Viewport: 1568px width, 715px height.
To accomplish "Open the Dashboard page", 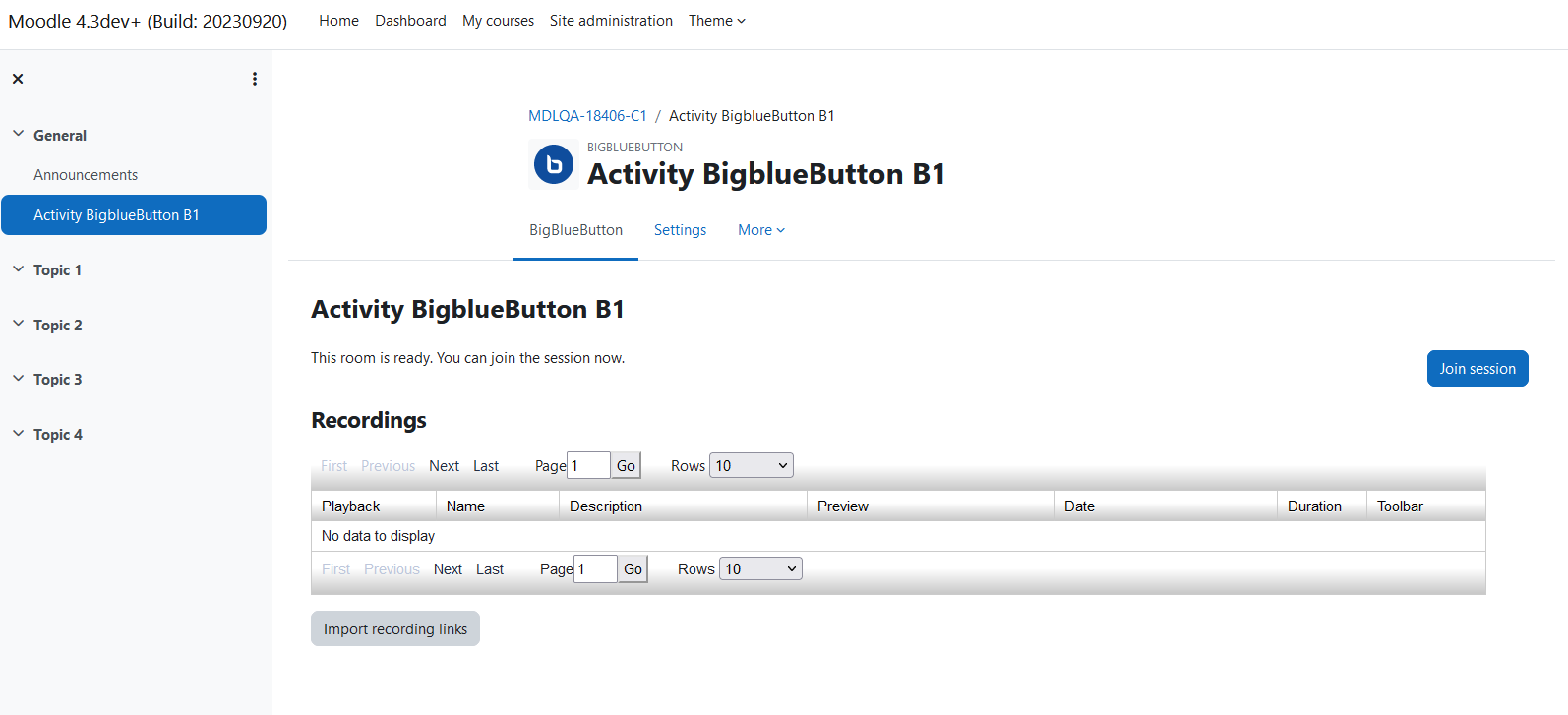I will pos(410,21).
